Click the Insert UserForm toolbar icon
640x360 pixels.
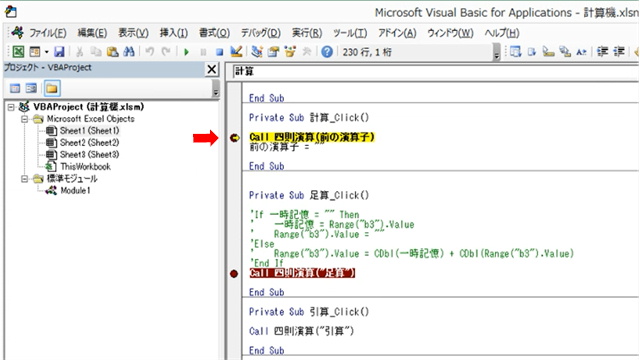(35, 52)
